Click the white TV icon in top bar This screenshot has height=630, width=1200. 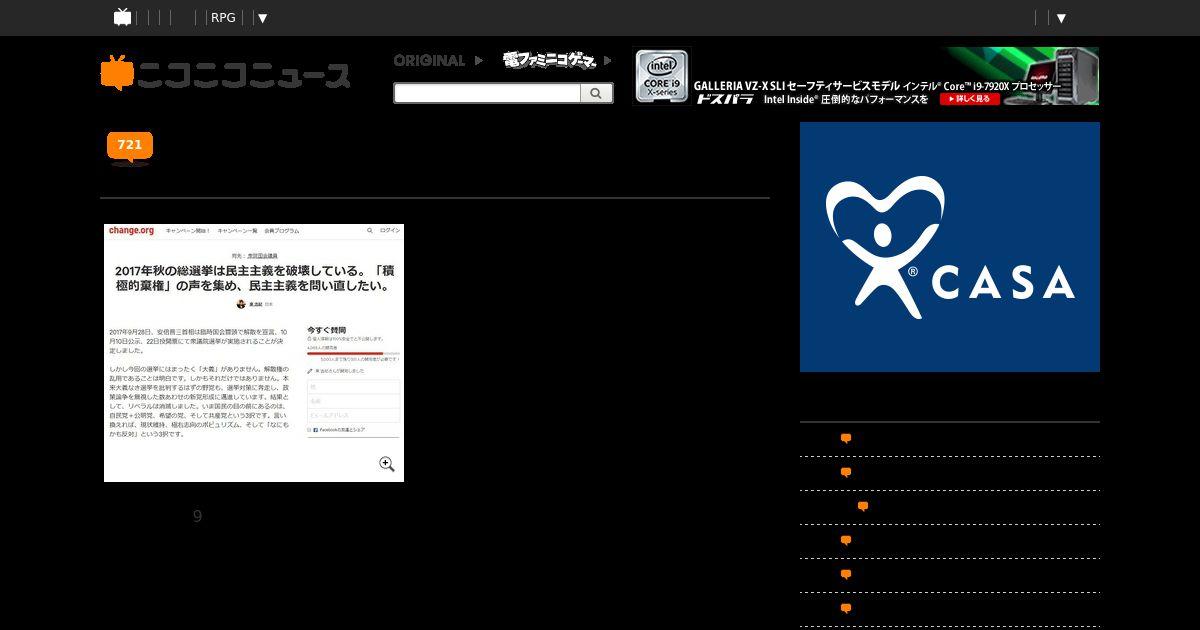coord(123,17)
